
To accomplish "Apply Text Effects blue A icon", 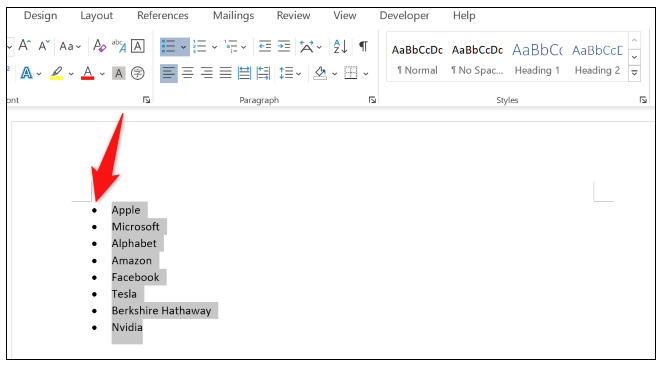I will [x=26, y=73].
